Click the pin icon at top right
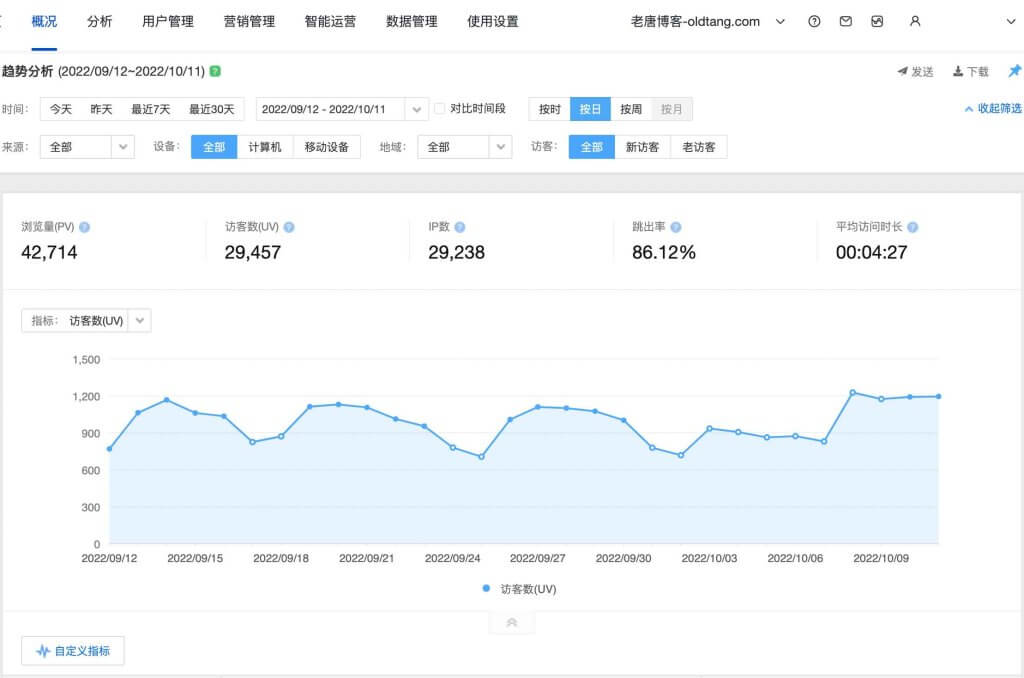The height and width of the screenshot is (678, 1024). [1014, 71]
